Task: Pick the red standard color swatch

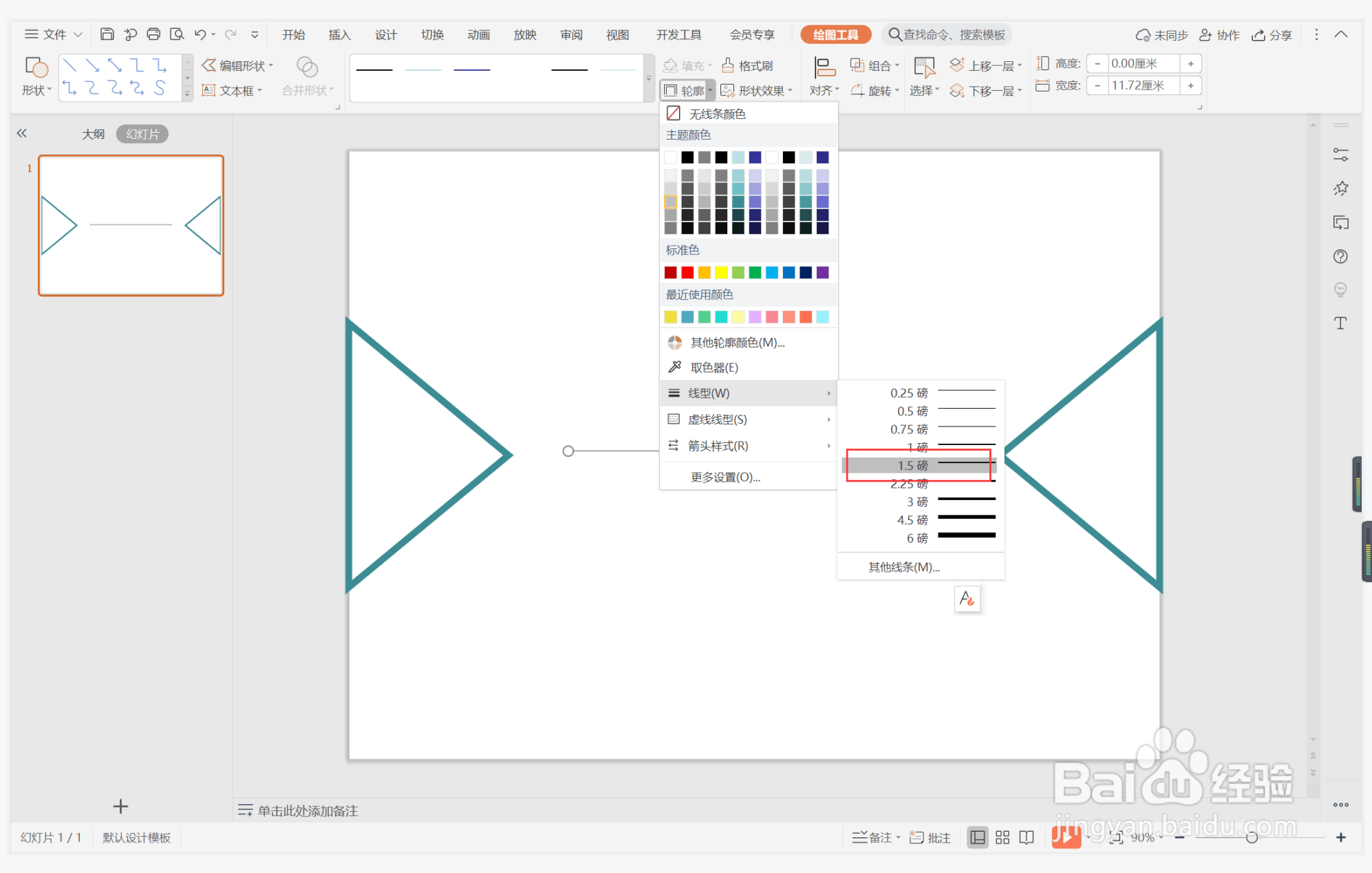Action: [687, 272]
